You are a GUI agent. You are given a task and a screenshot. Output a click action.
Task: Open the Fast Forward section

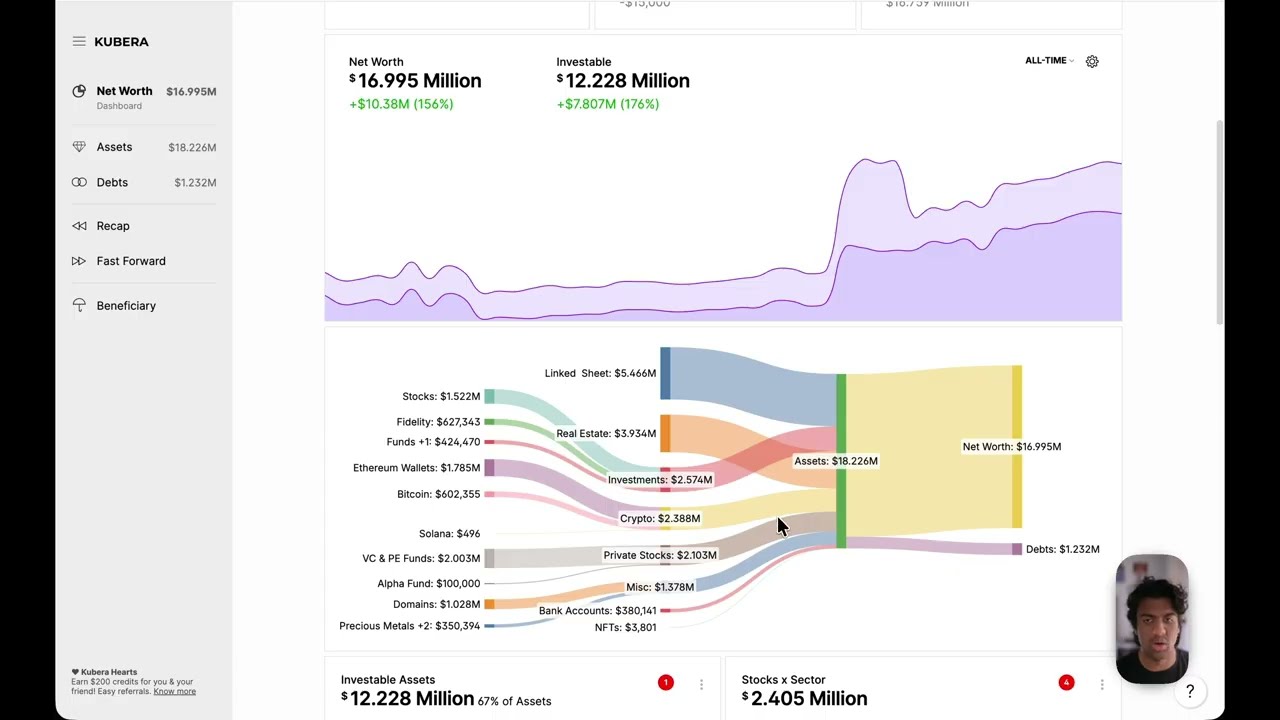(x=131, y=261)
